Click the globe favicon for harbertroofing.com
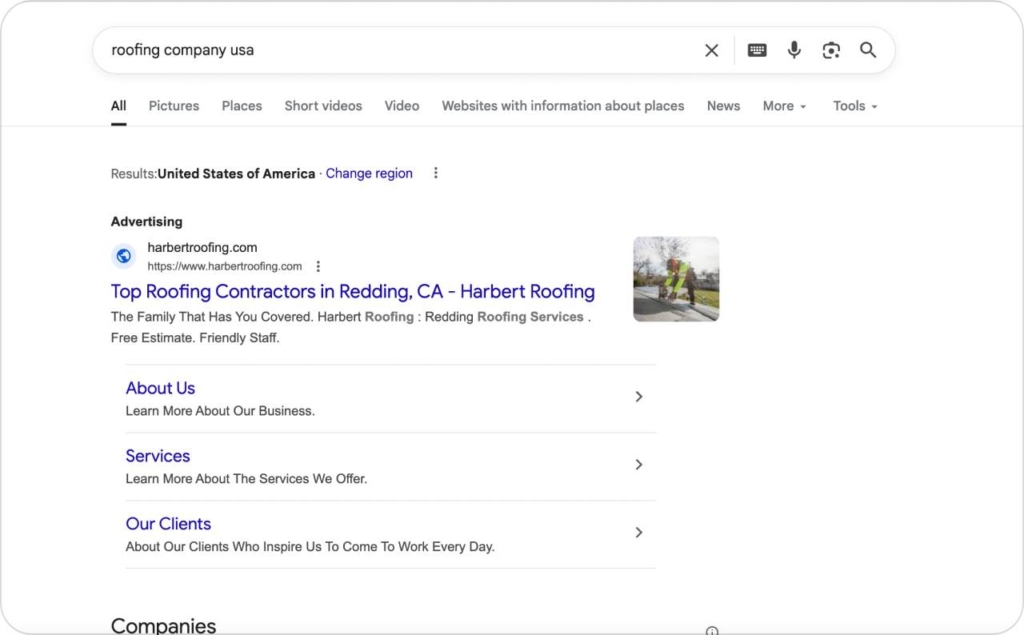Image resolution: width=1024 pixels, height=635 pixels. click(x=123, y=256)
